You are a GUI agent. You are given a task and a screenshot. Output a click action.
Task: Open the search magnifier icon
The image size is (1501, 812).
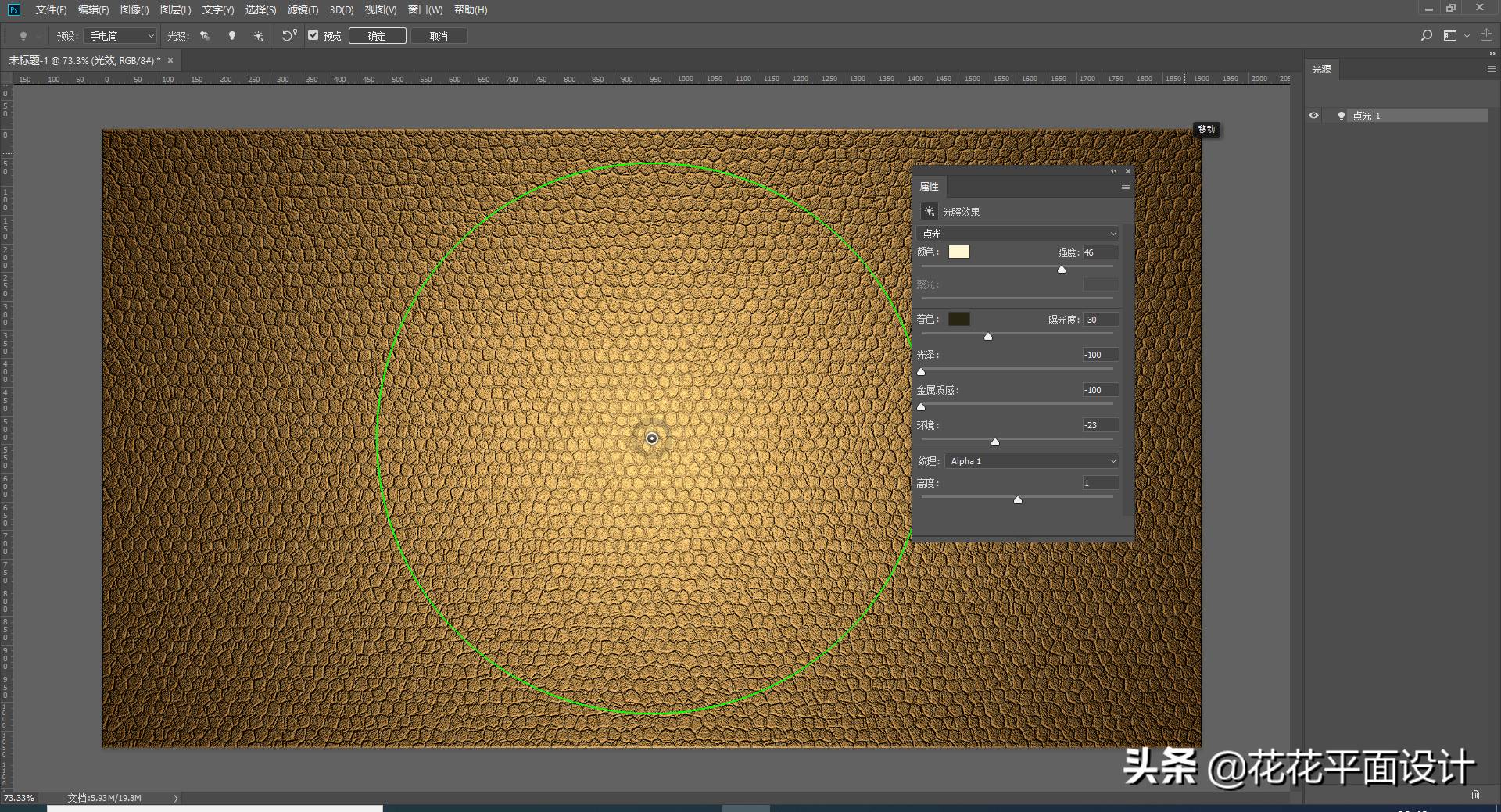click(1427, 35)
